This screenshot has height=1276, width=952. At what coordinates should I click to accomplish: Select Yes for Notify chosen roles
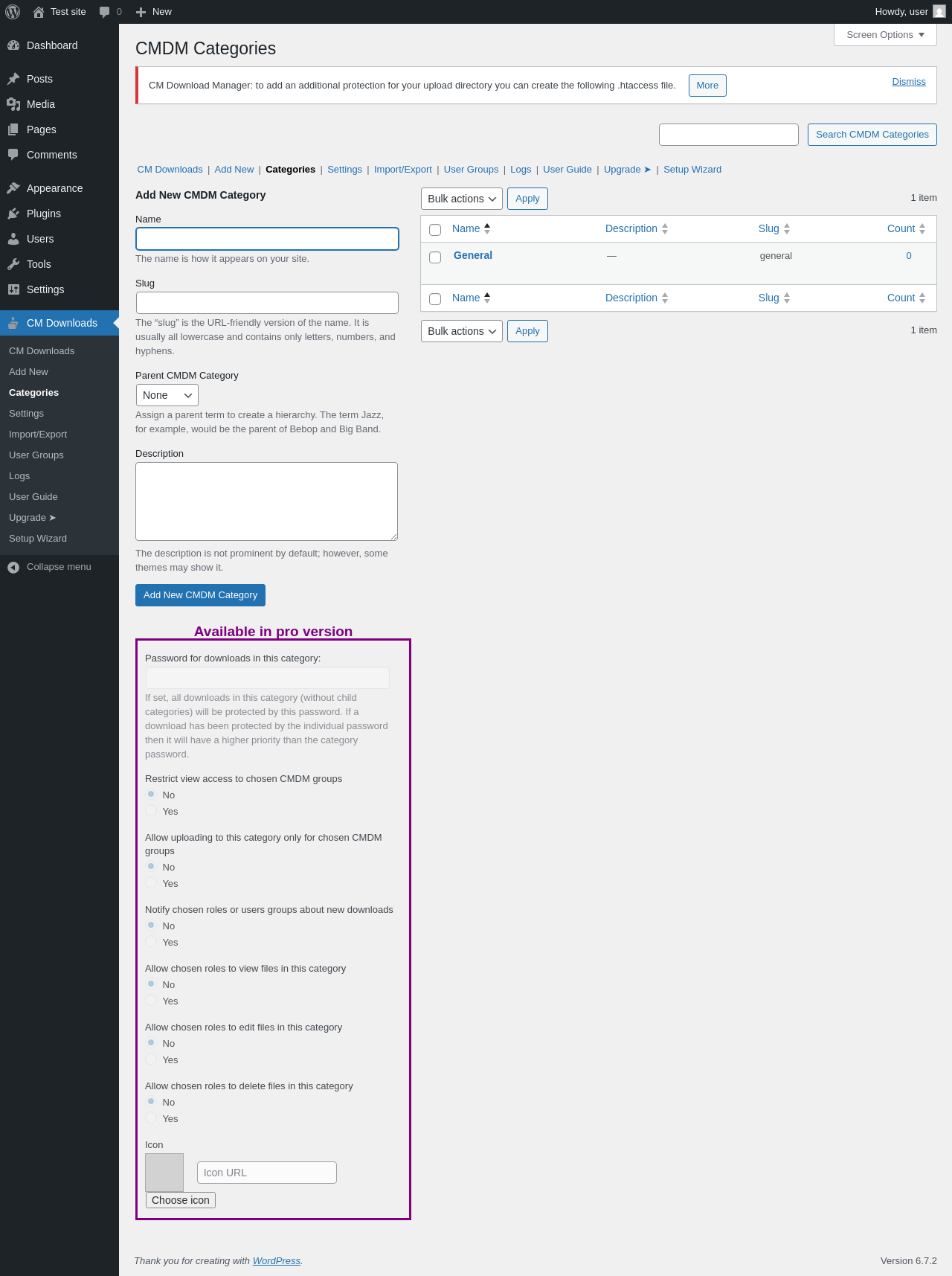(151, 941)
